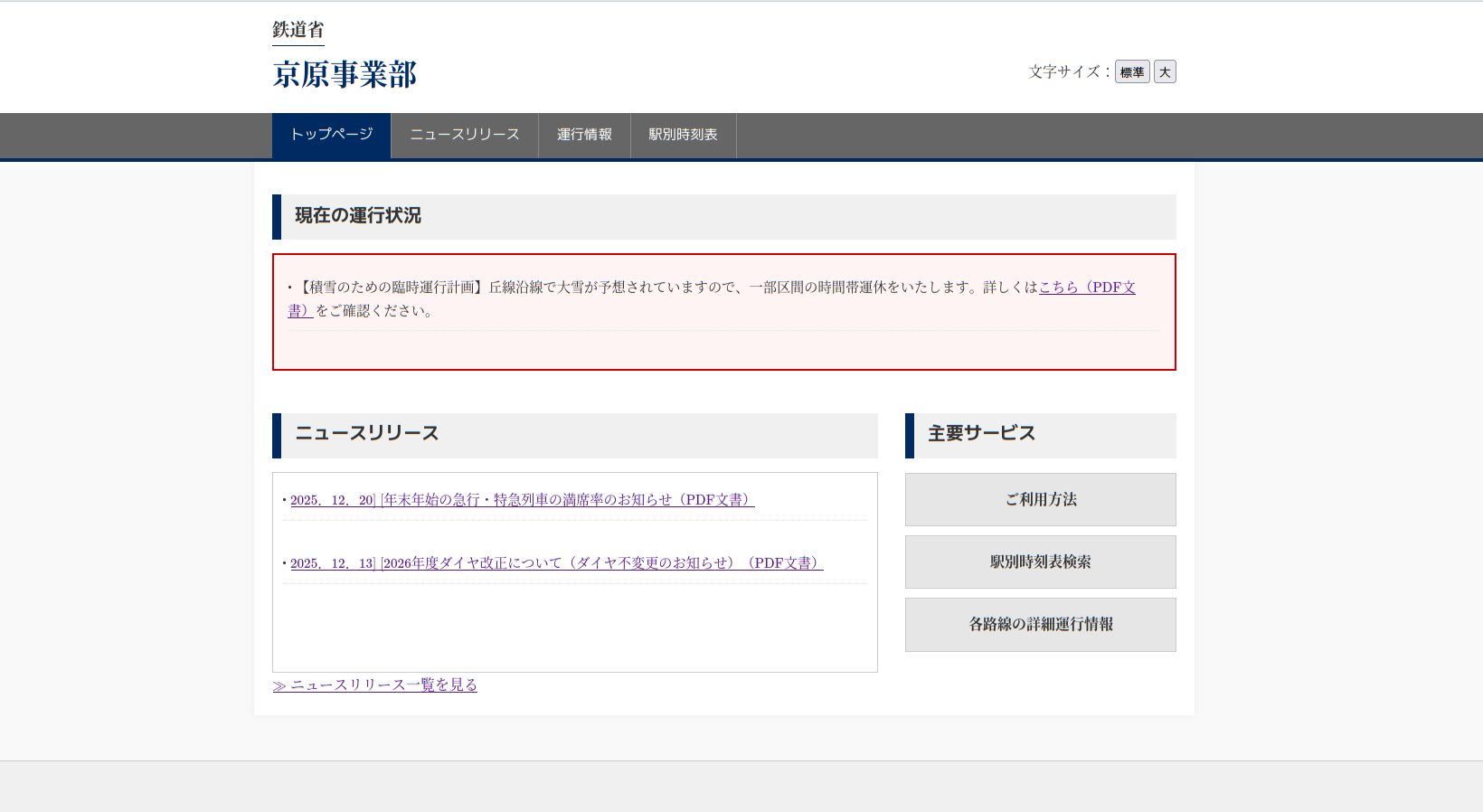Click 各路線の詳細運行情報 button
Image resolution: width=1483 pixels, height=812 pixels.
1040,624
